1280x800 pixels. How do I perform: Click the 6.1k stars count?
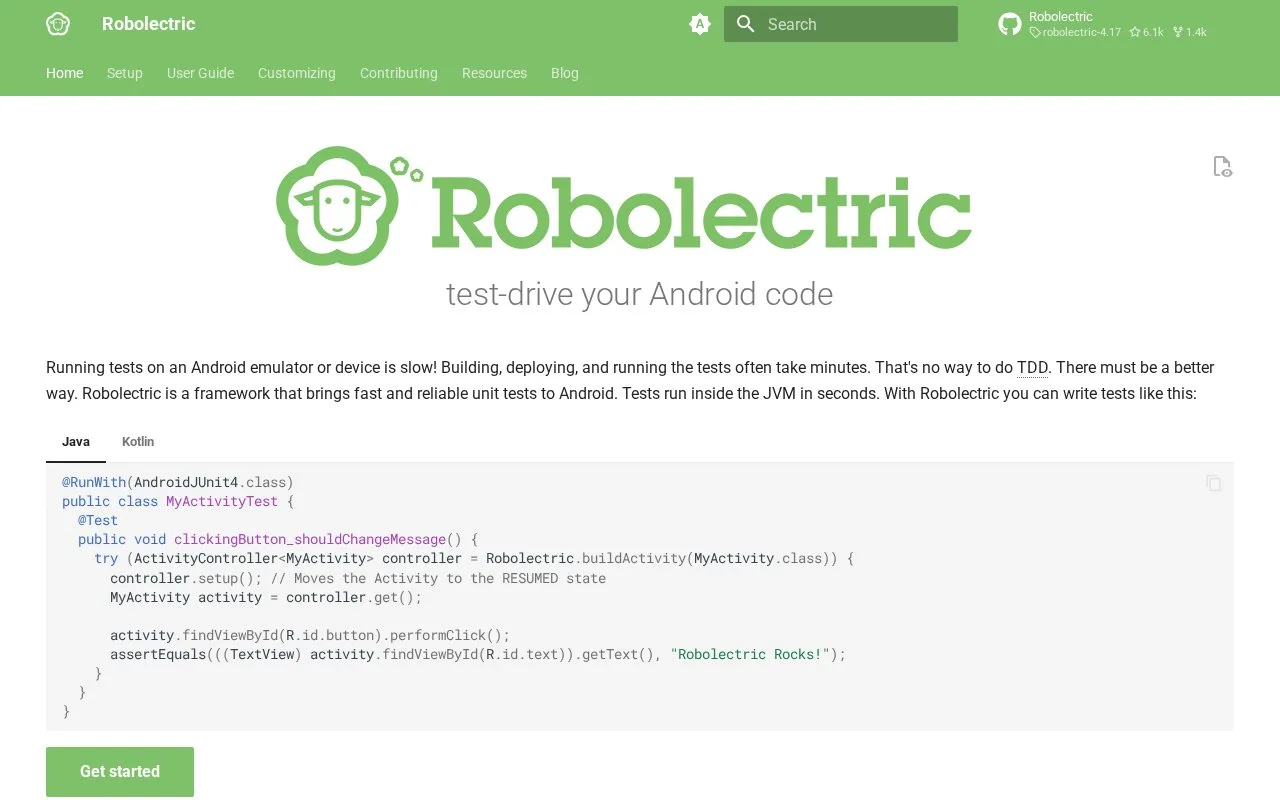[1147, 32]
